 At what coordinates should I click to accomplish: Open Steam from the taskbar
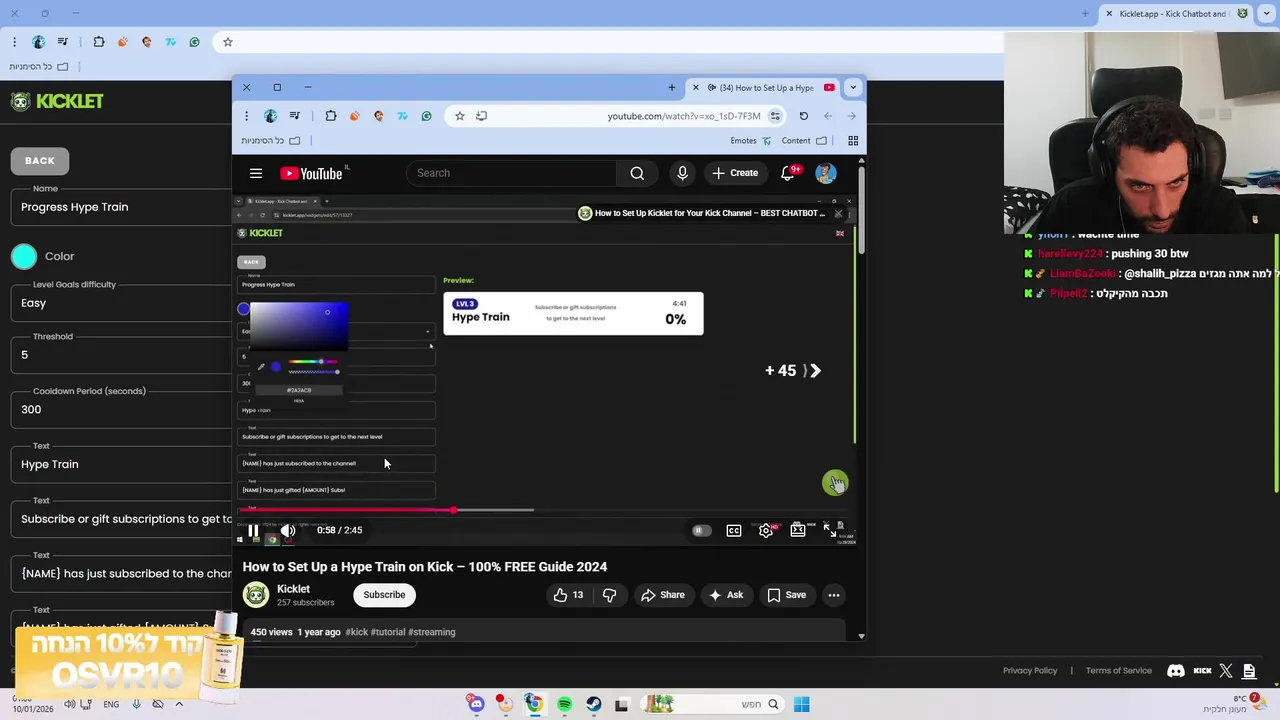(593, 704)
